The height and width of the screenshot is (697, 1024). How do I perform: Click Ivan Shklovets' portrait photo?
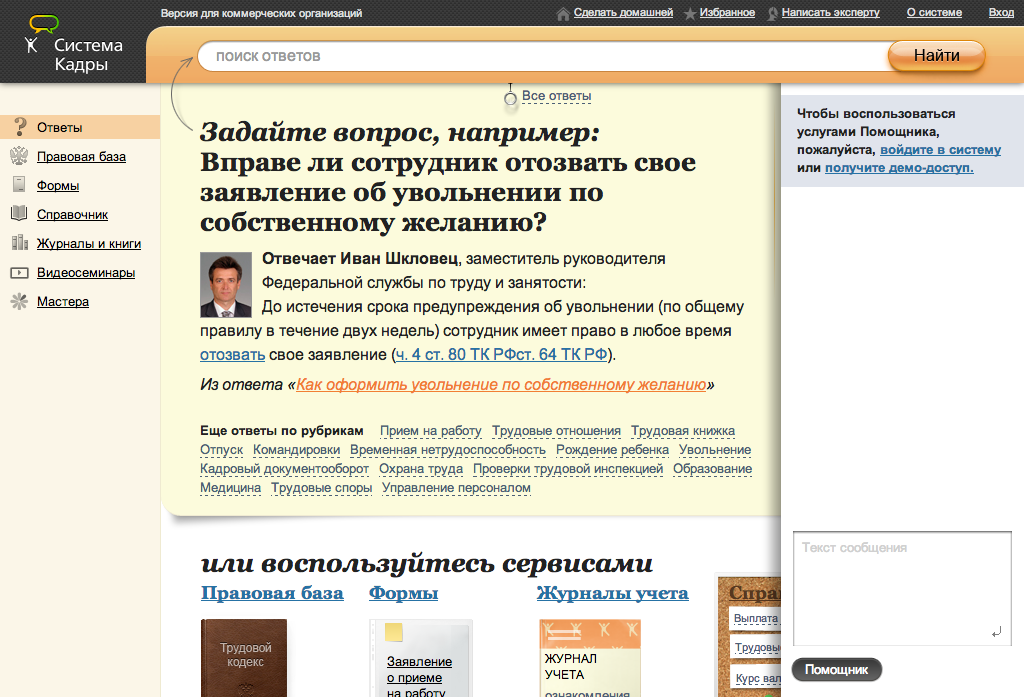click(226, 285)
